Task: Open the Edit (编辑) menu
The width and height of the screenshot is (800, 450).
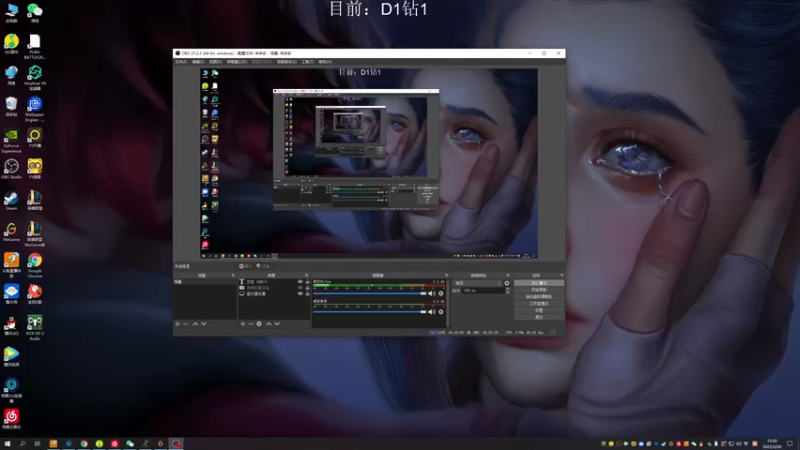Action: pyautogui.click(x=198, y=62)
